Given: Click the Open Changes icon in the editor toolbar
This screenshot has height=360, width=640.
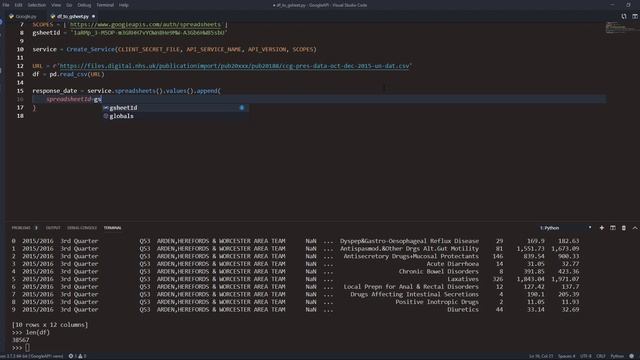Looking at the screenshot, I should (x=624, y=16).
